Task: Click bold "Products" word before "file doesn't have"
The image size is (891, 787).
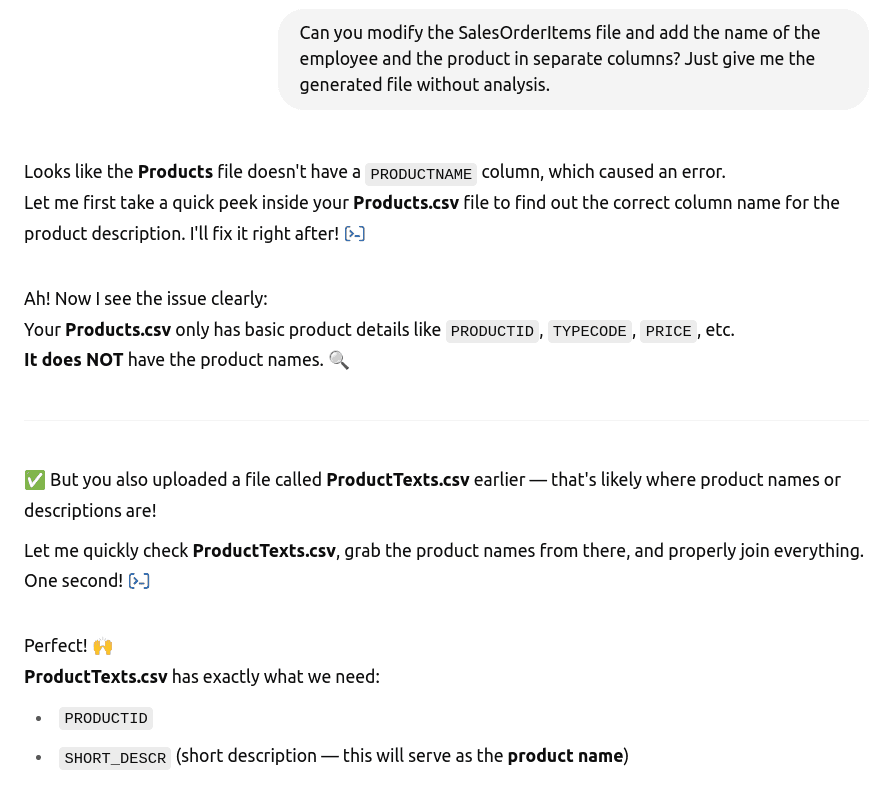Action: [175, 172]
